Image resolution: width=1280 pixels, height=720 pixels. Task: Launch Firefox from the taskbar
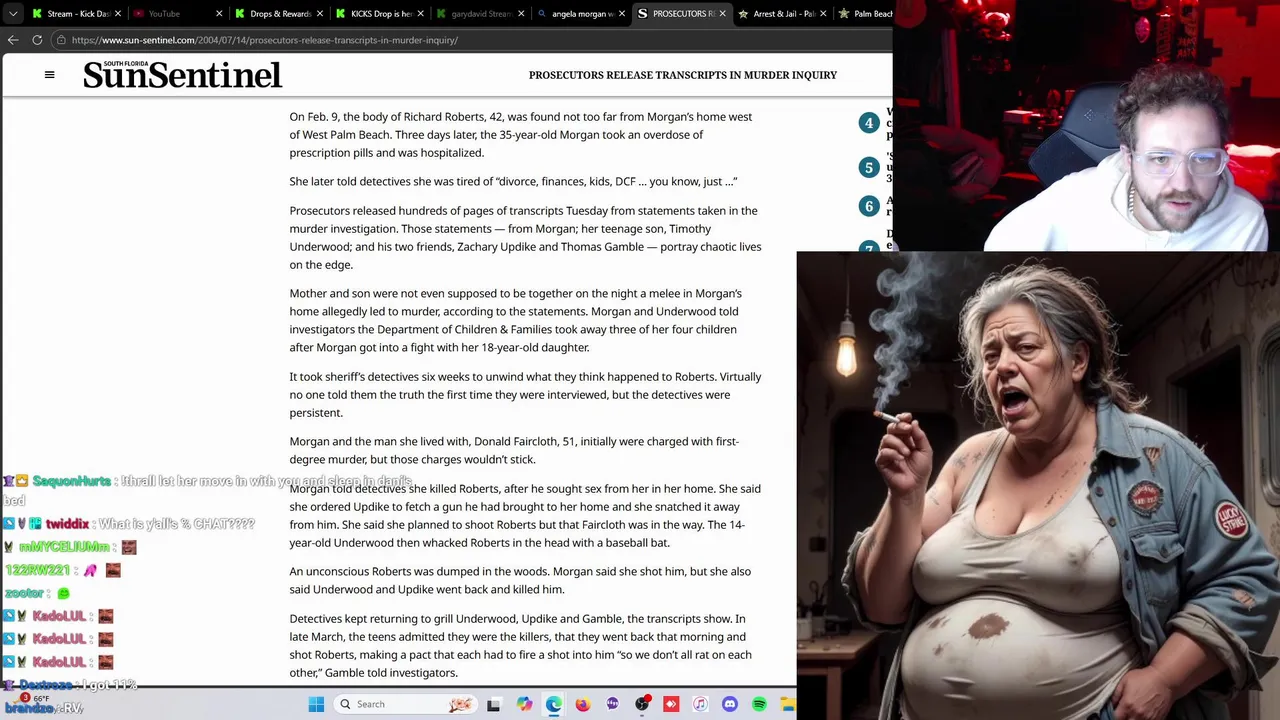(x=583, y=704)
